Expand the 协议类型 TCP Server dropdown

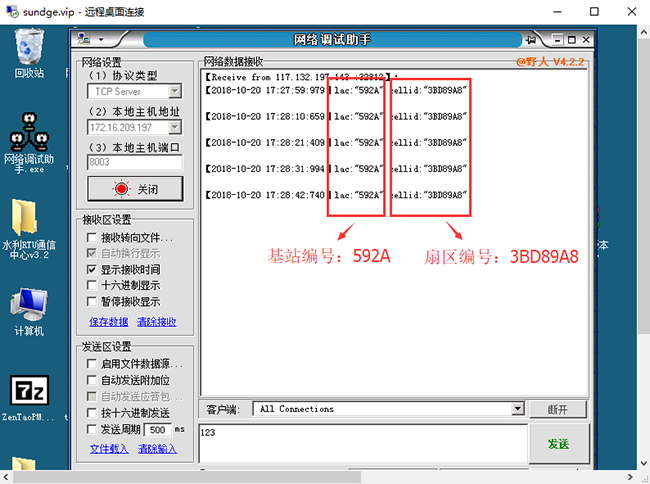pyautogui.click(x=175, y=91)
